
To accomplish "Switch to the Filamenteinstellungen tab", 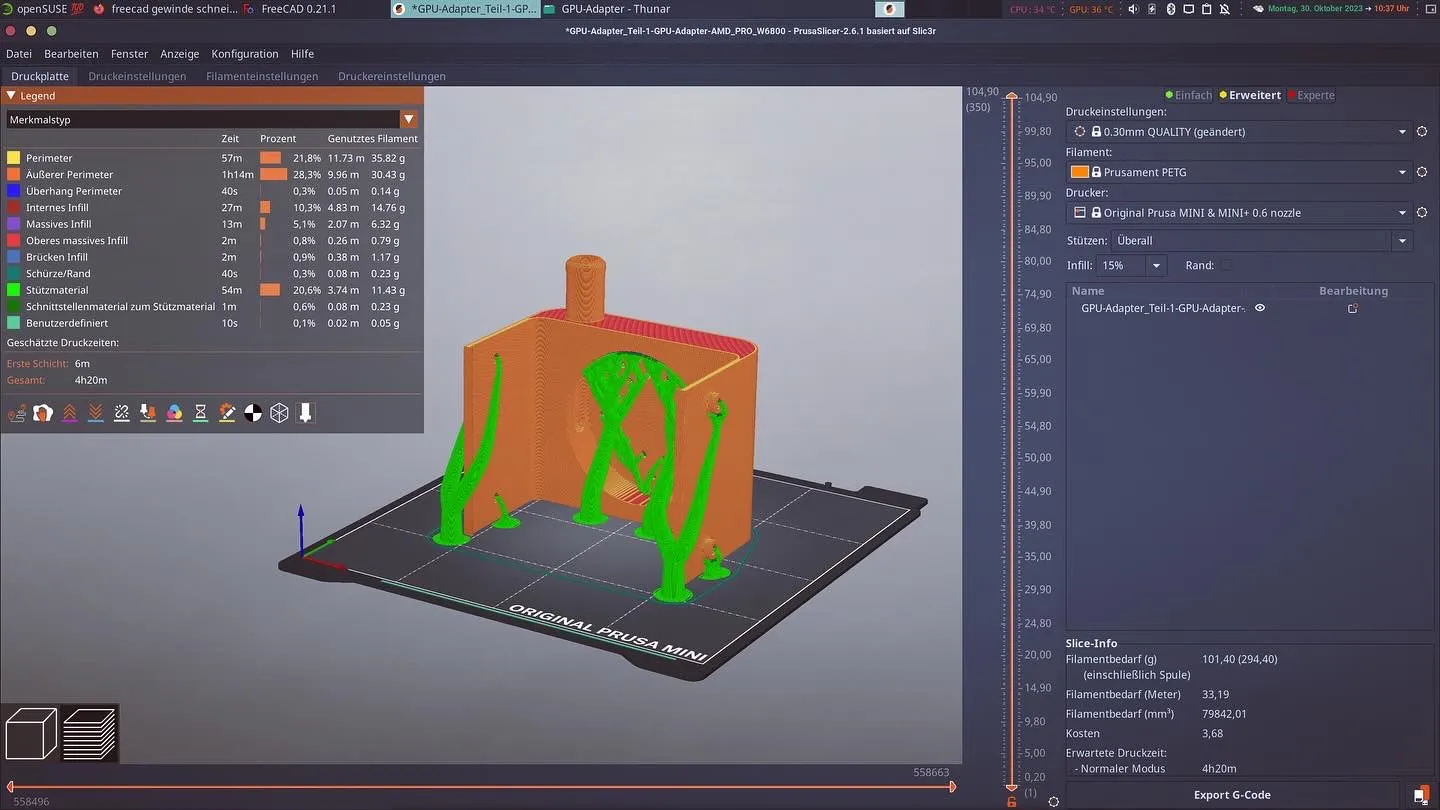I will coord(262,76).
